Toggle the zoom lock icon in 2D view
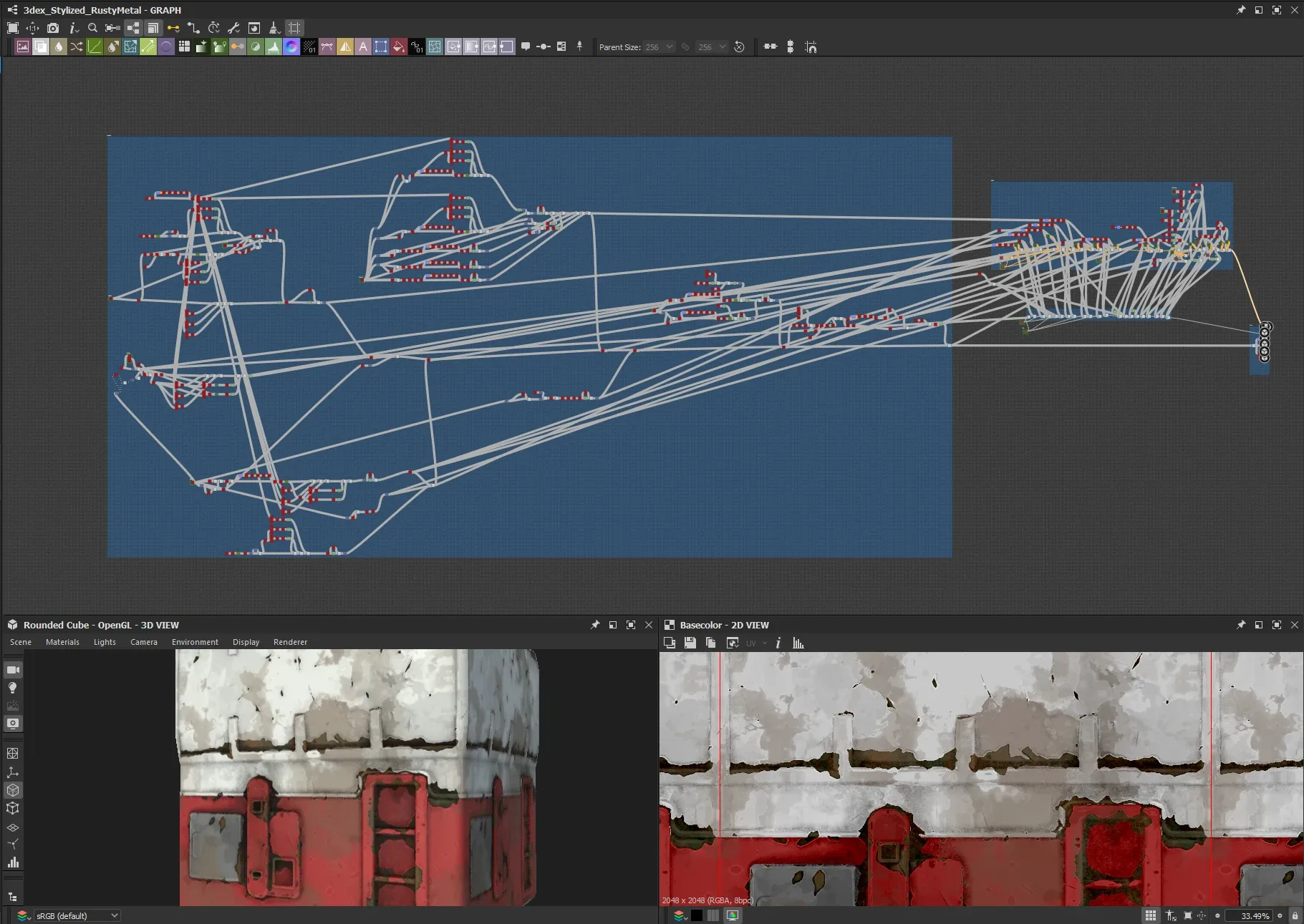This screenshot has width=1304, height=924. point(1295,915)
